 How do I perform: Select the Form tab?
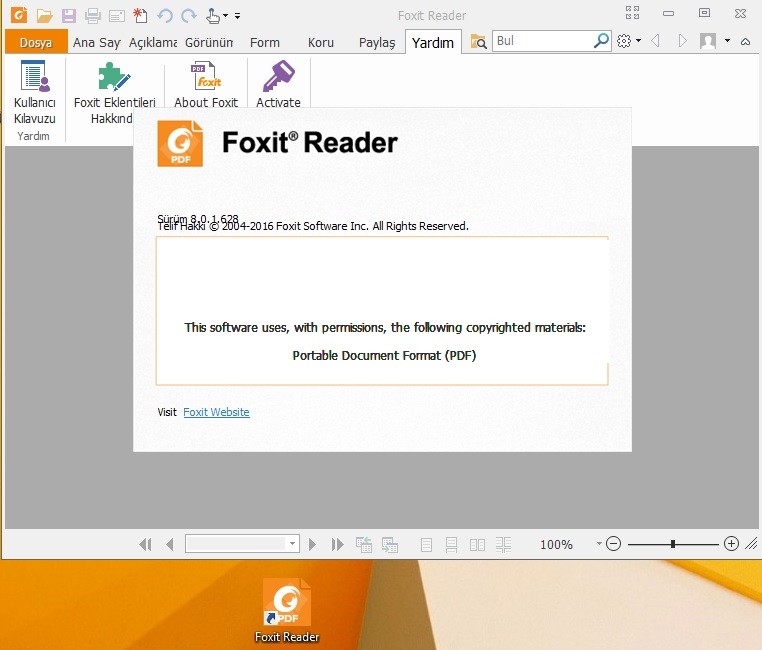265,43
